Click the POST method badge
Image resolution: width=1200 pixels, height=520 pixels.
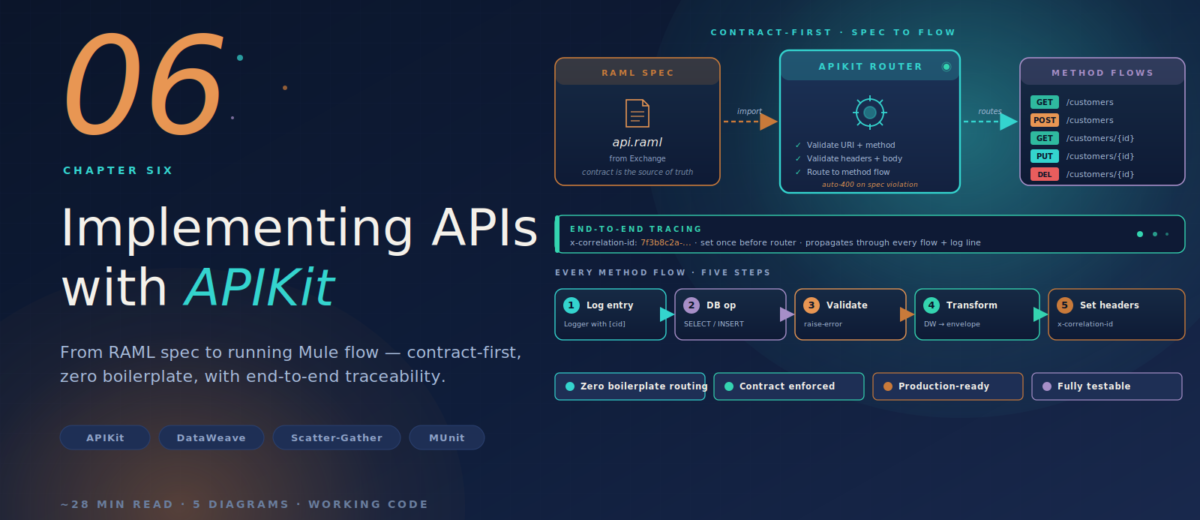coord(1044,120)
